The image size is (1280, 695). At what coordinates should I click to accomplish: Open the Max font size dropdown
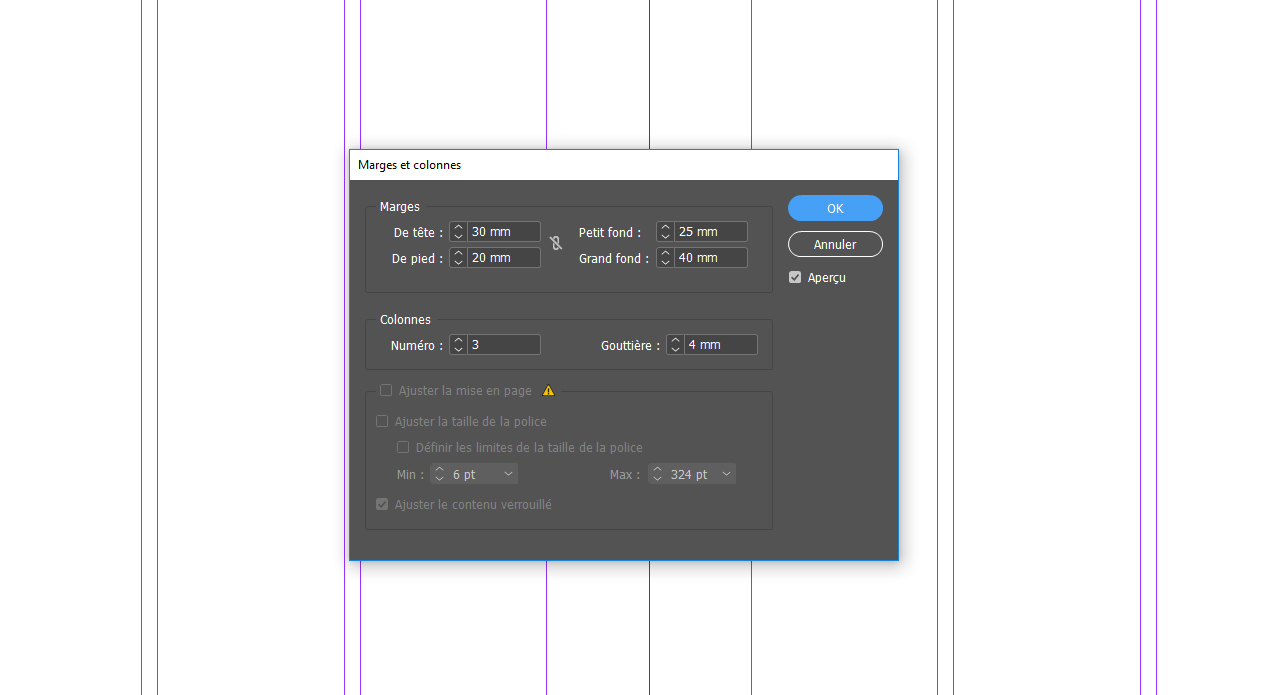pos(726,474)
